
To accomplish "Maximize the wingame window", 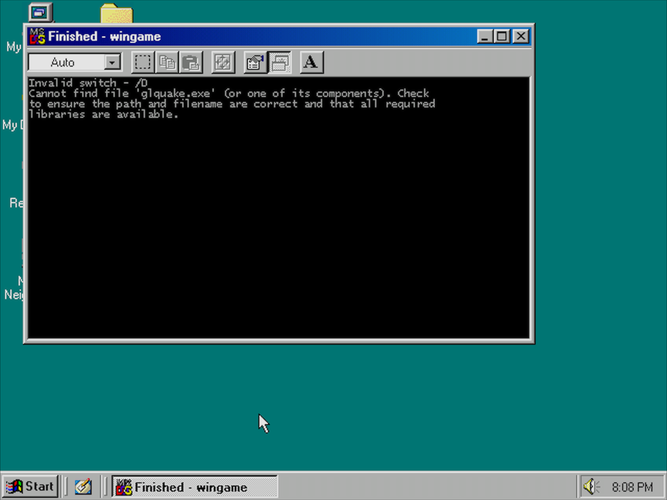I will pos(502,36).
